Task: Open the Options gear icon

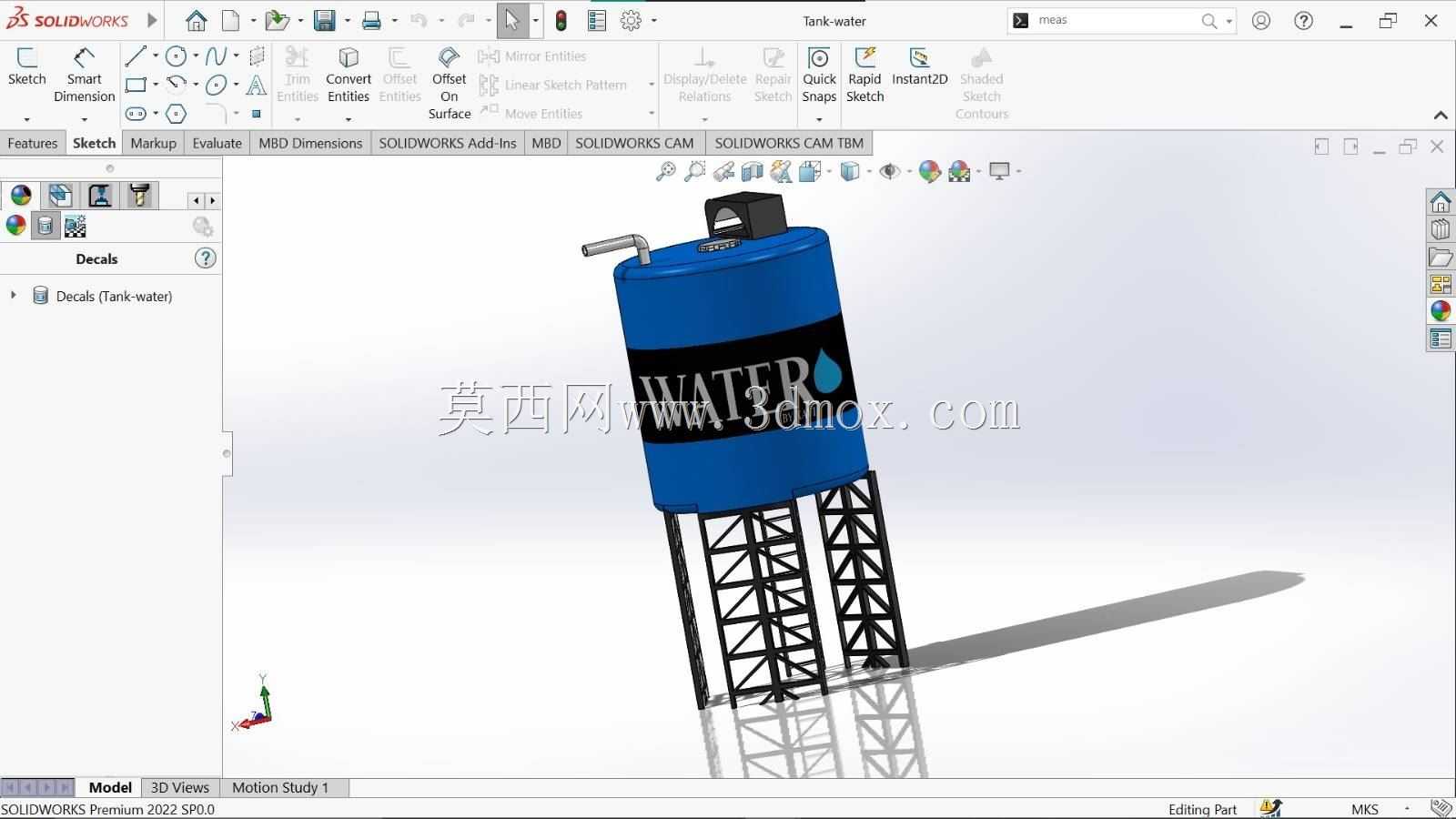Action: click(x=631, y=20)
